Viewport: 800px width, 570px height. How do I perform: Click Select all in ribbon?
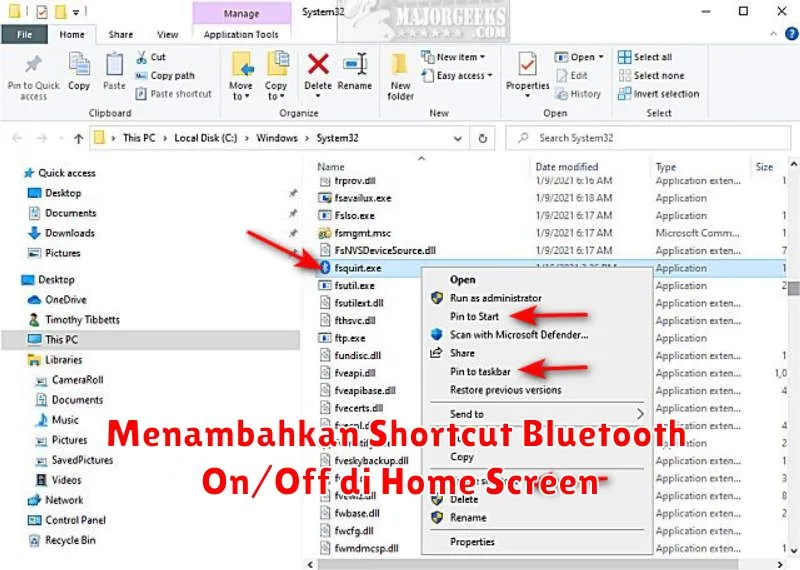pyautogui.click(x=645, y=57)
